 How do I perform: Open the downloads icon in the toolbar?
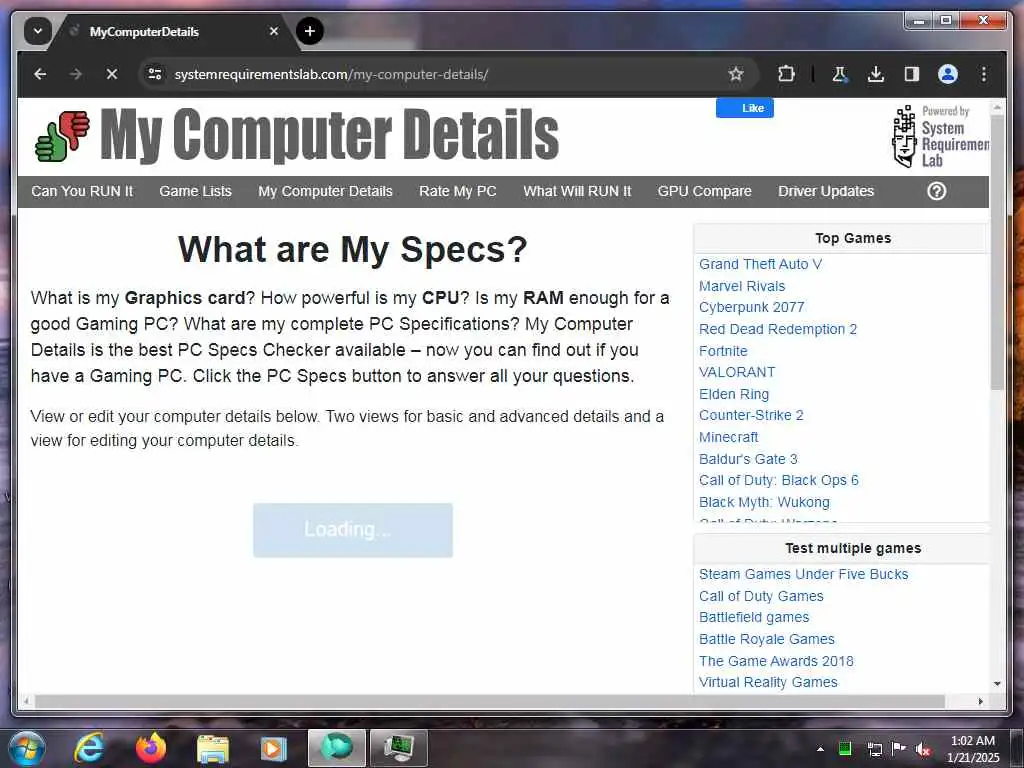click(x=876, y=74)
